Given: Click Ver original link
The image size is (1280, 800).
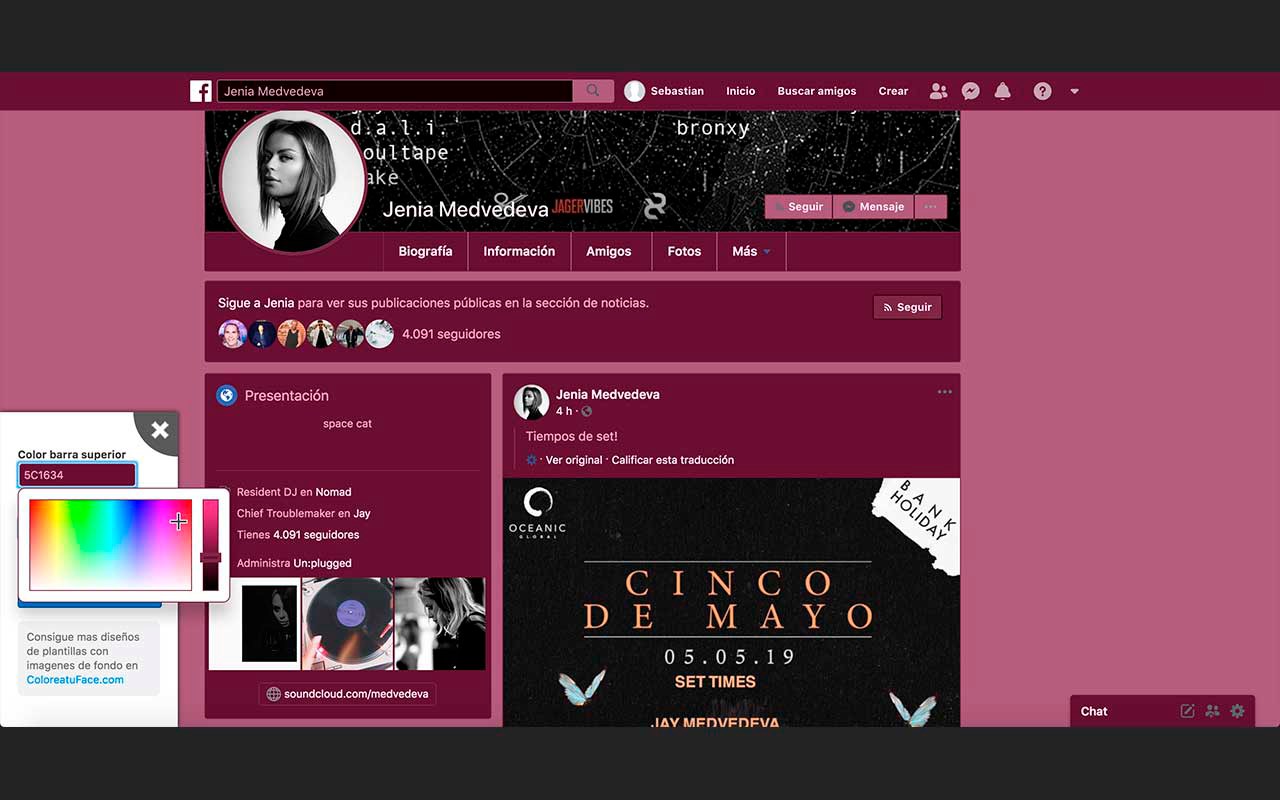Looking at the screenshot, I should [x=574, y=460].
